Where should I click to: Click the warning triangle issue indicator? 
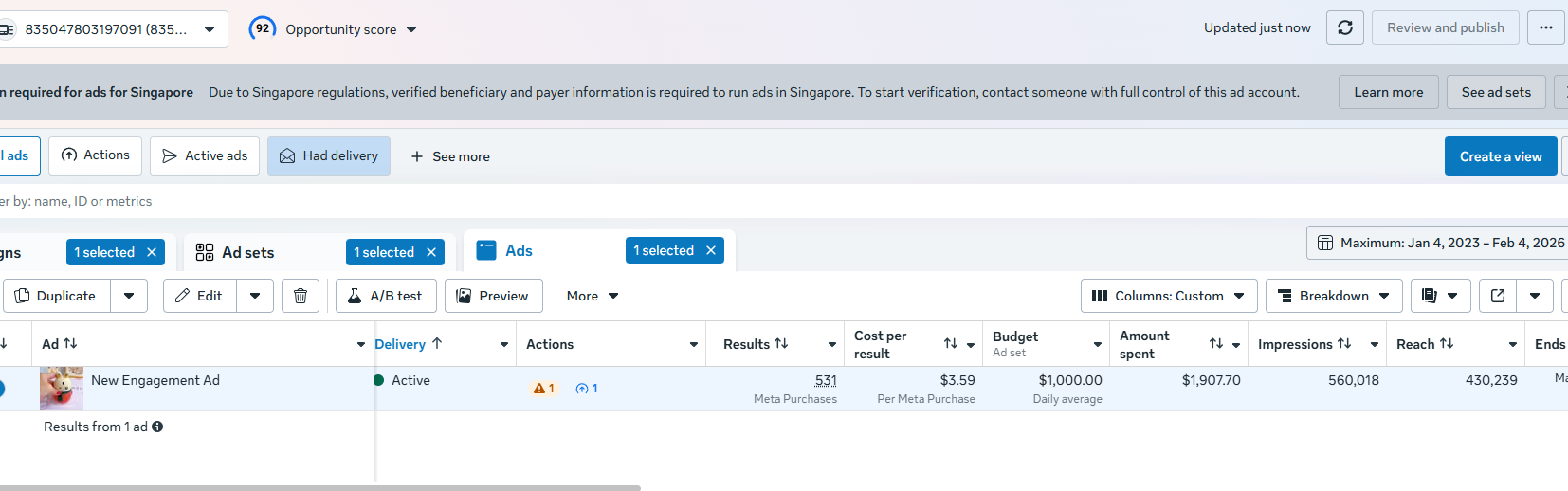(539, 389)
